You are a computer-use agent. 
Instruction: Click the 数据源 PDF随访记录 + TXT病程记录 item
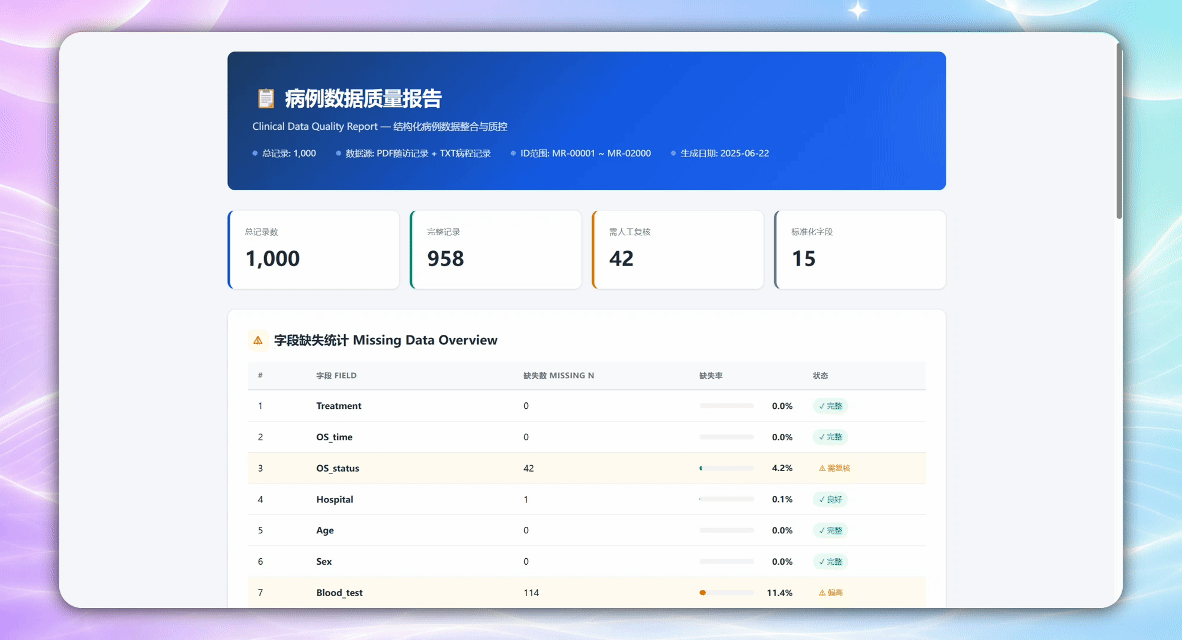click(x=413, y=153)
